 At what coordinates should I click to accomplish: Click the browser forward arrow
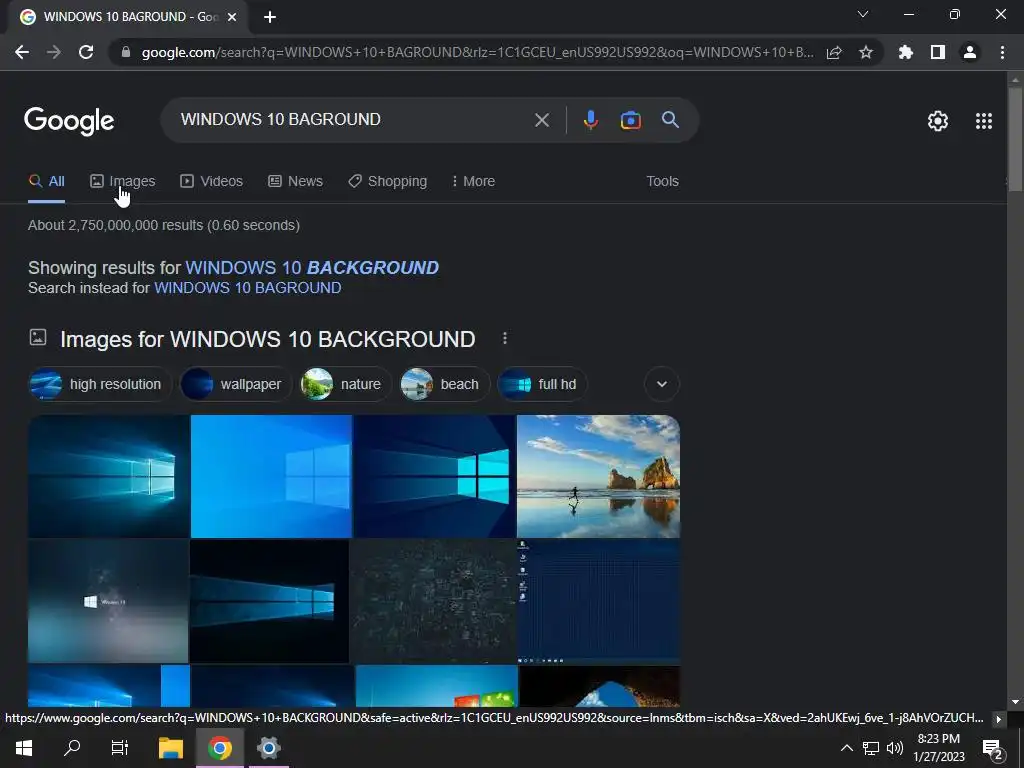coord(54,52)
